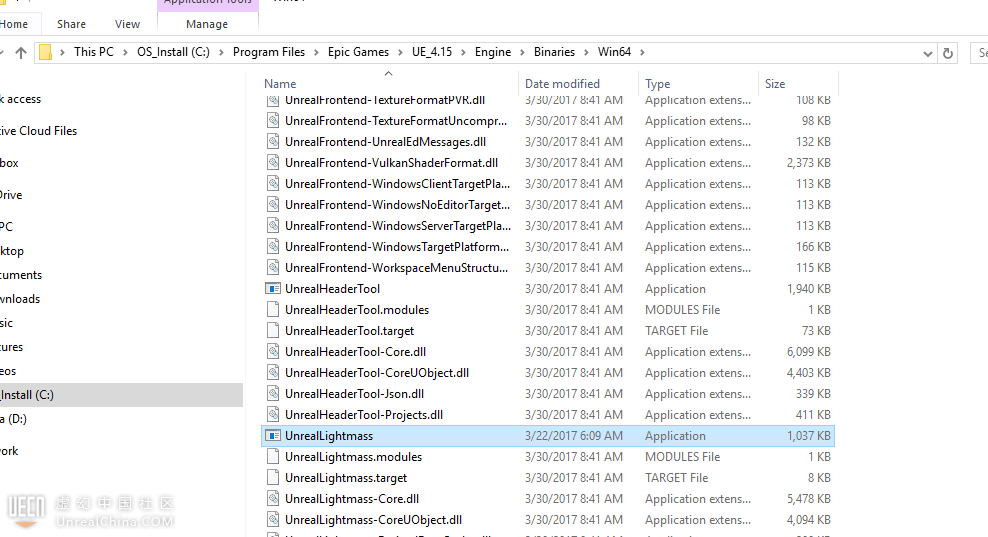
Task: Navigate to Binaries breadcrumb
Action: (554, 52)
